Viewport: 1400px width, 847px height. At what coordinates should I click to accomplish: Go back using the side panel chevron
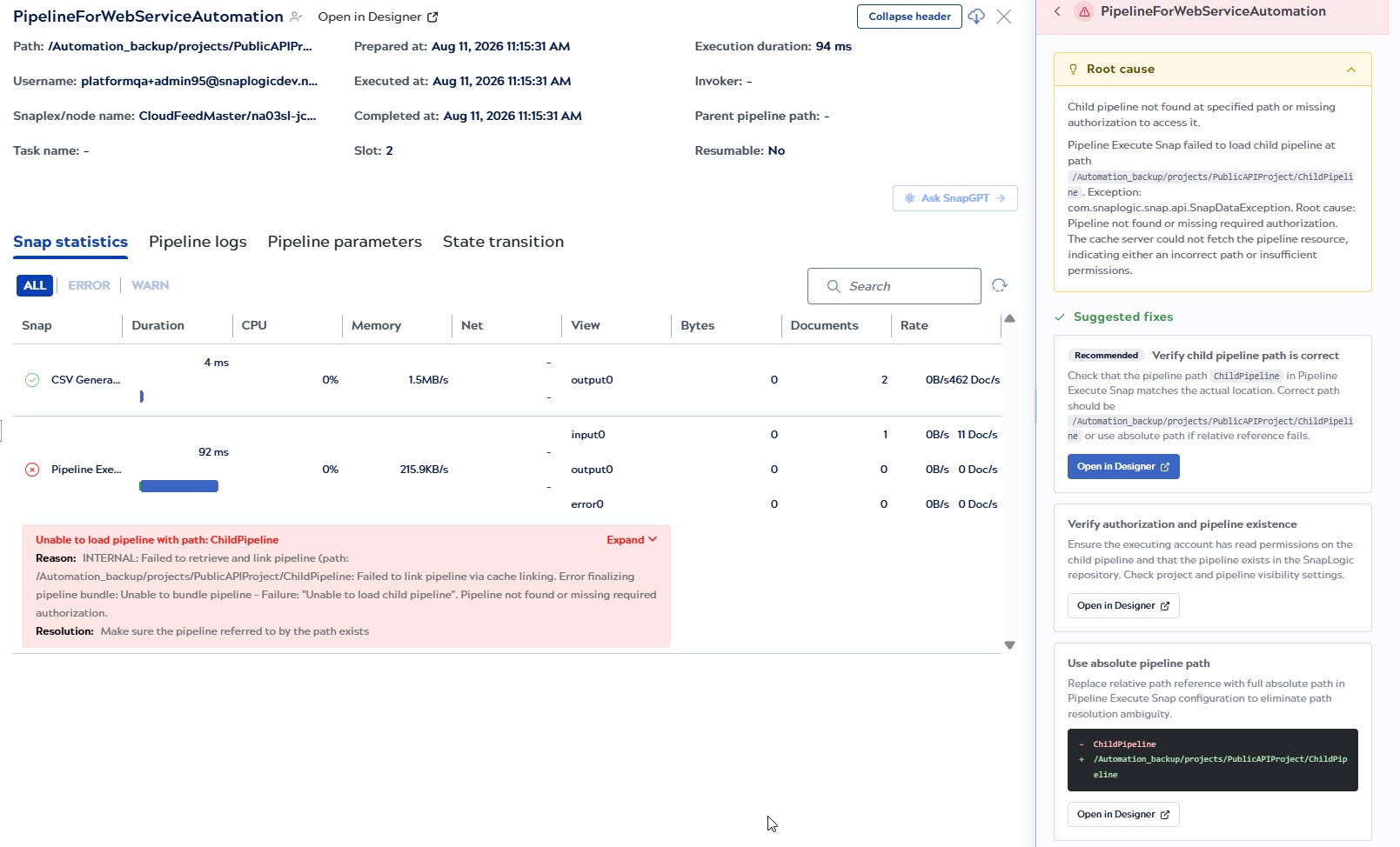tap(1057, 11)
